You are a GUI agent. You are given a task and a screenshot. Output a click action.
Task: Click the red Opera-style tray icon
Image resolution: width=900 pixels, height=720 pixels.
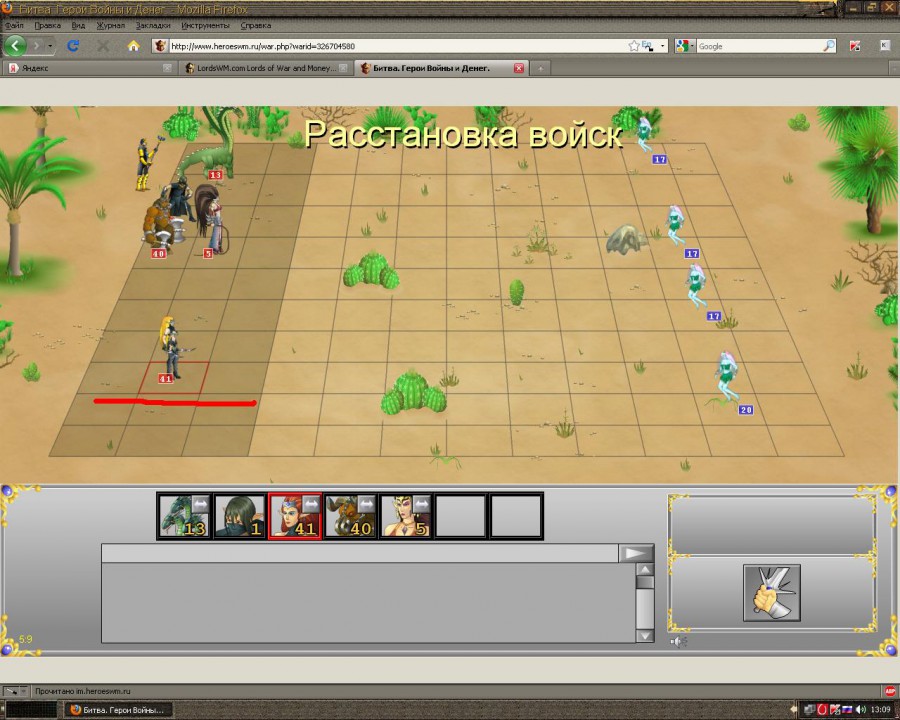(822, 710)
